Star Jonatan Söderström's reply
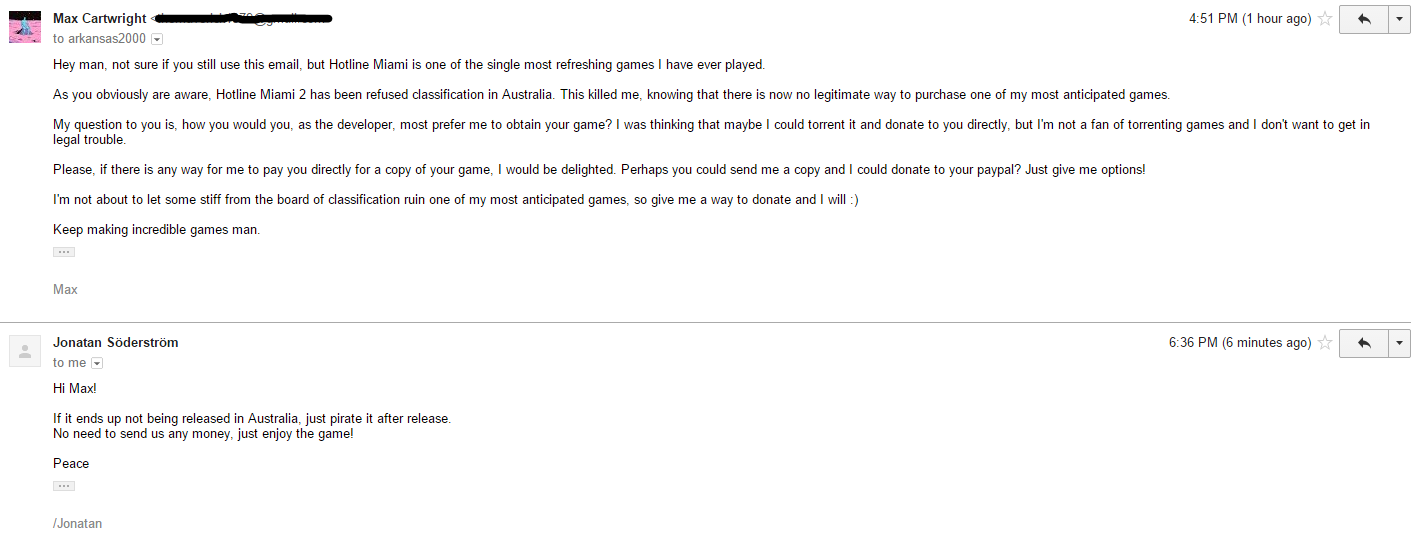Viewport: 1421px width, 548px height. pyautogui.click(x=1325, y=343)
